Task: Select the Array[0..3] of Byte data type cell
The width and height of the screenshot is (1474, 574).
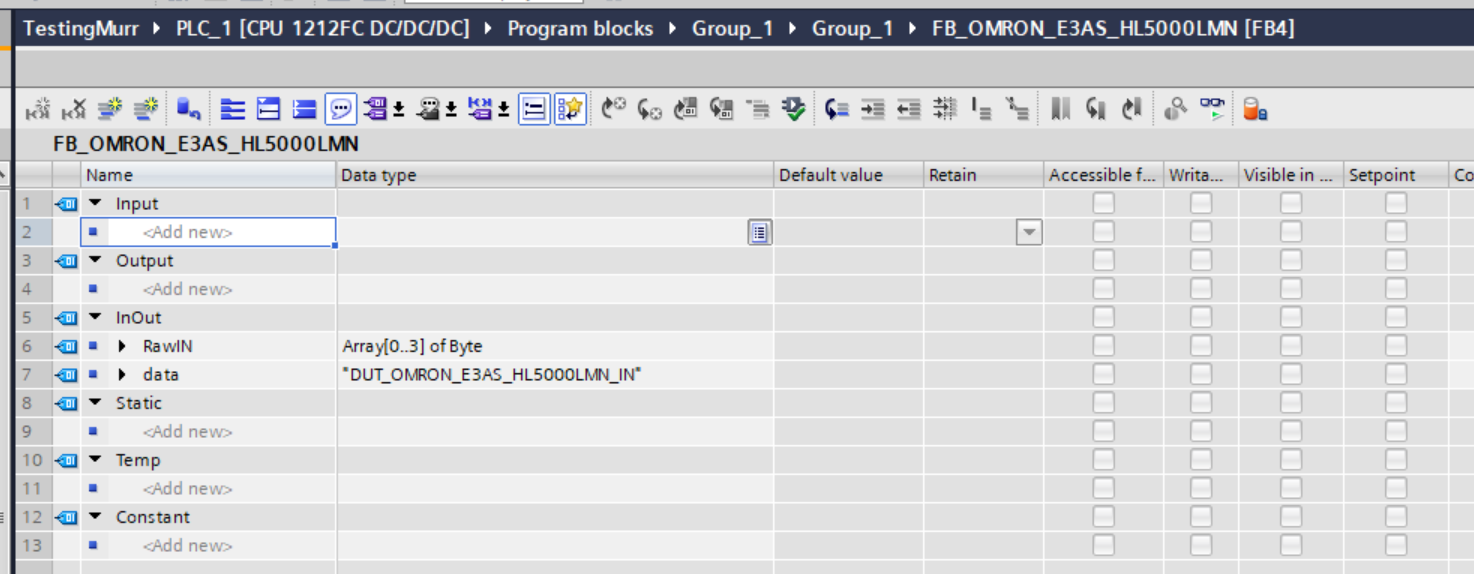Action: (555, 346)
